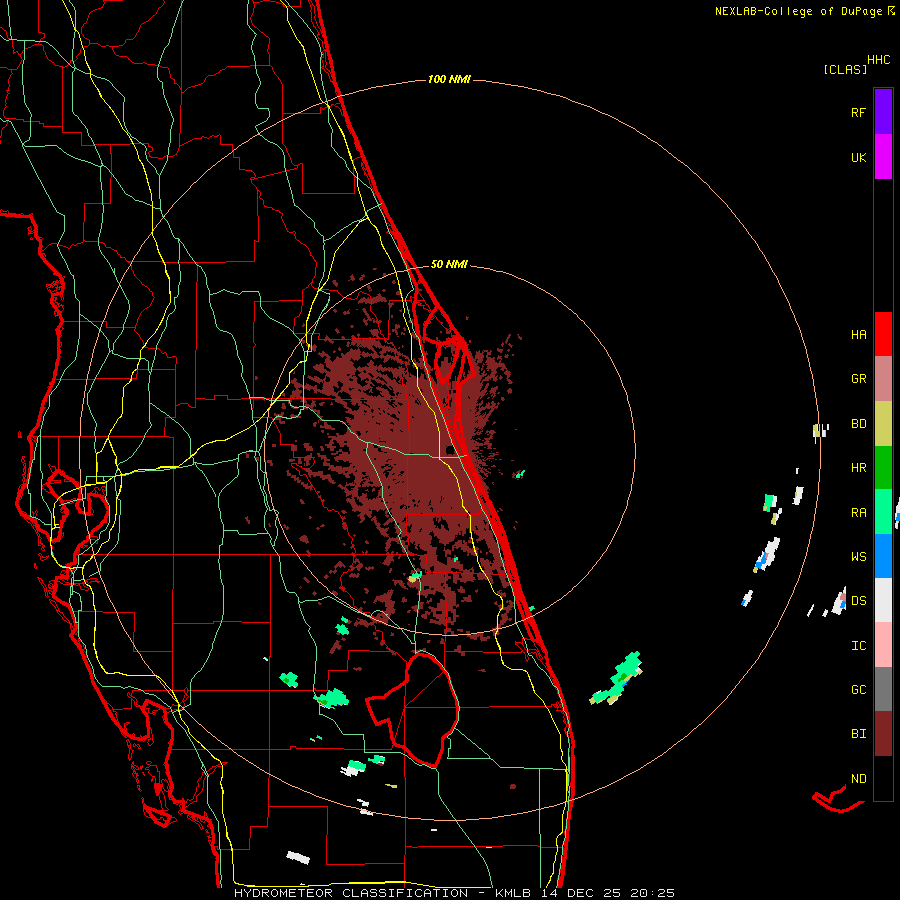Click the DS legend label
The height and width of the screenshot is (900, 900).
click(x=858, y=601)
